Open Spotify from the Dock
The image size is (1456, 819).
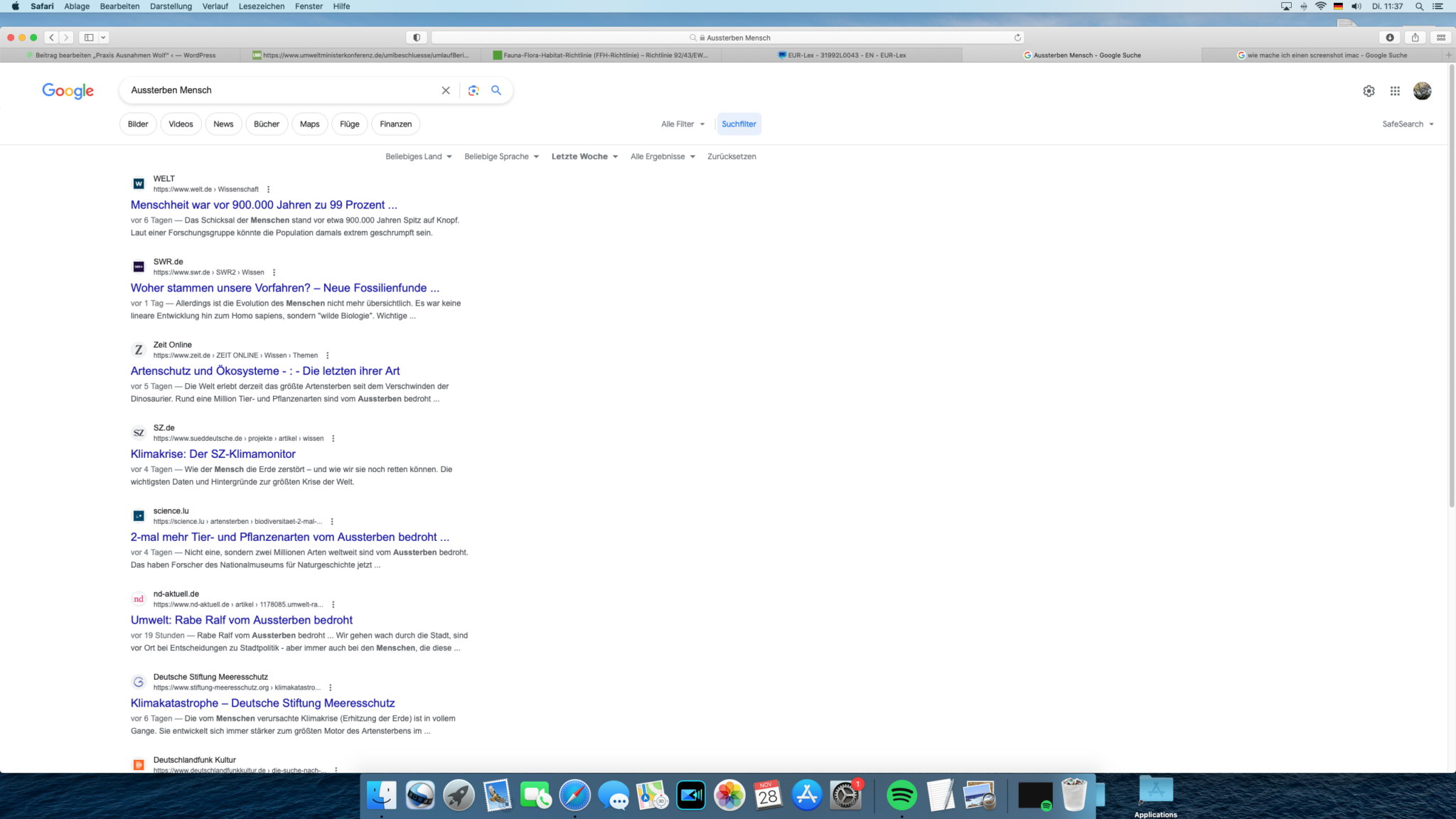(901, 795)
